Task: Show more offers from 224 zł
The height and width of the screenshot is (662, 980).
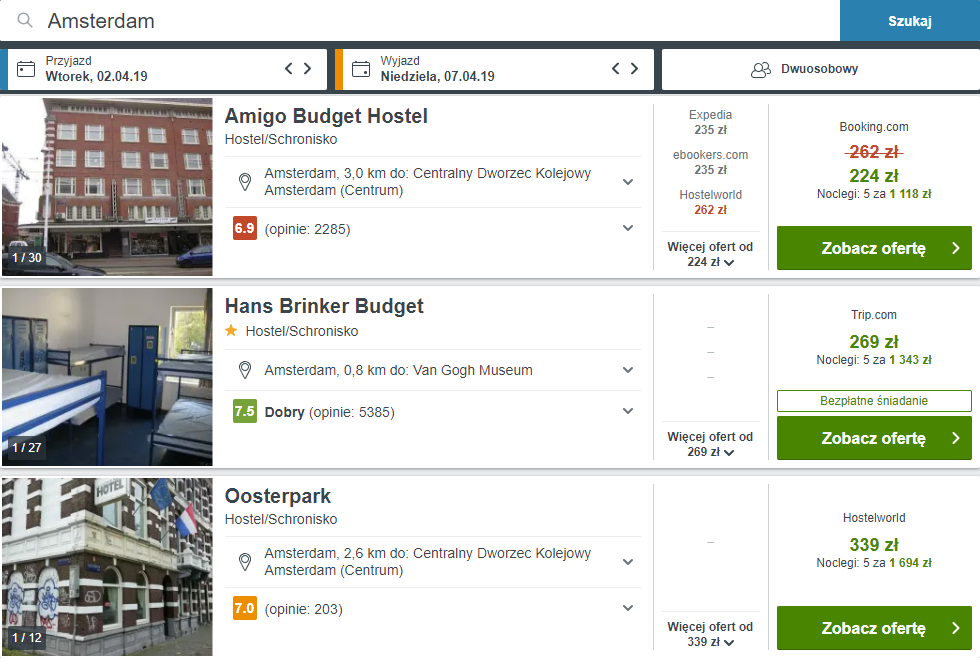Action: (710, 254)
